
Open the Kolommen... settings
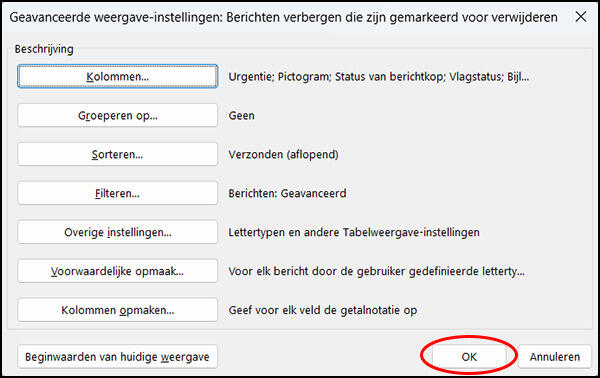[117, 77]
